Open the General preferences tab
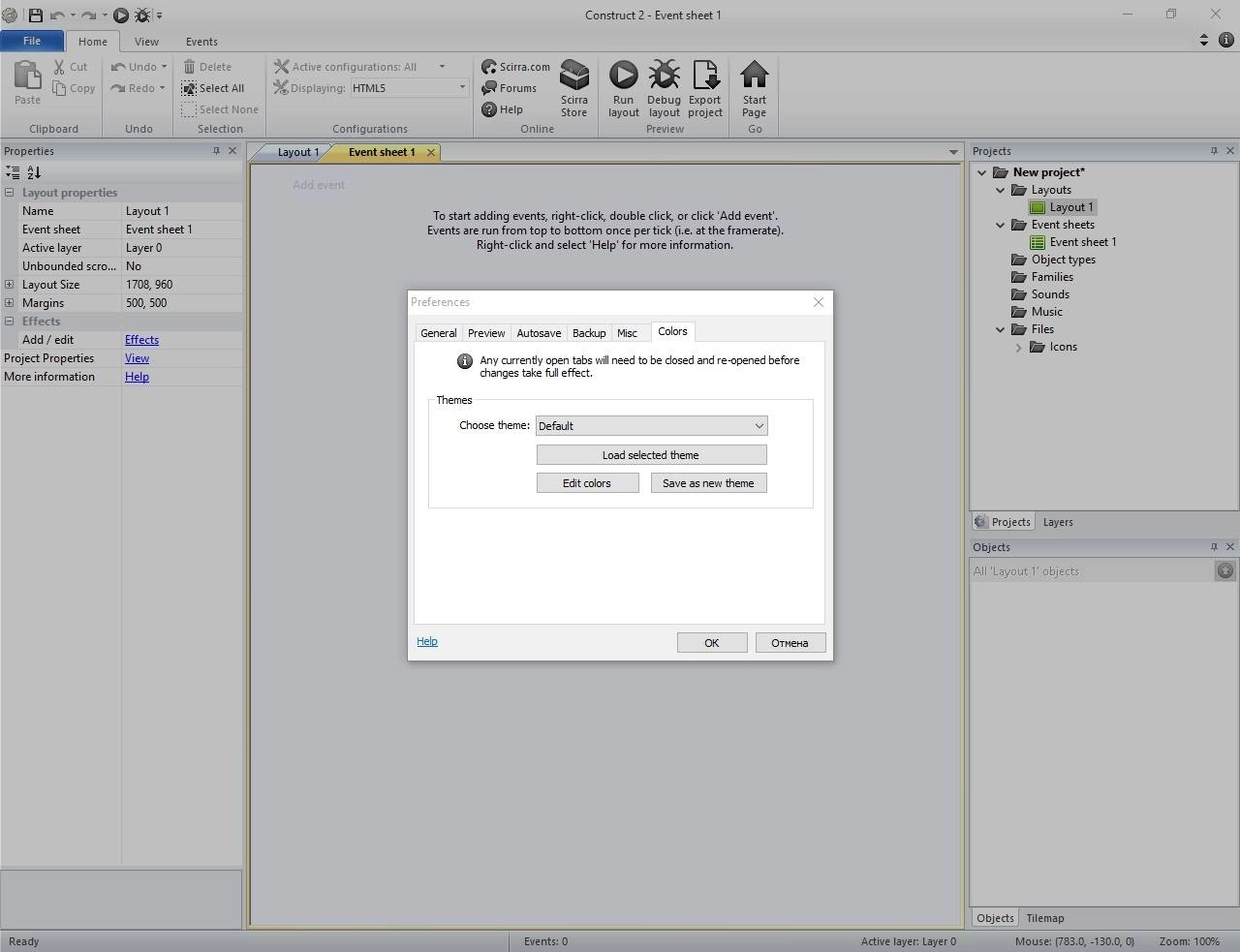This screenshot has height=952, width=1240. click(438, 333)
